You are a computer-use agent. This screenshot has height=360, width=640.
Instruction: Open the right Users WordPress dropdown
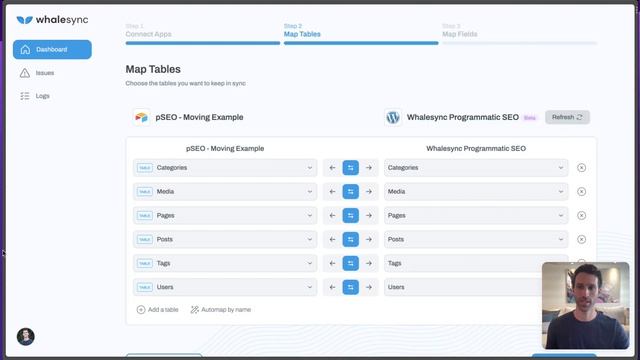coord(463,287)
